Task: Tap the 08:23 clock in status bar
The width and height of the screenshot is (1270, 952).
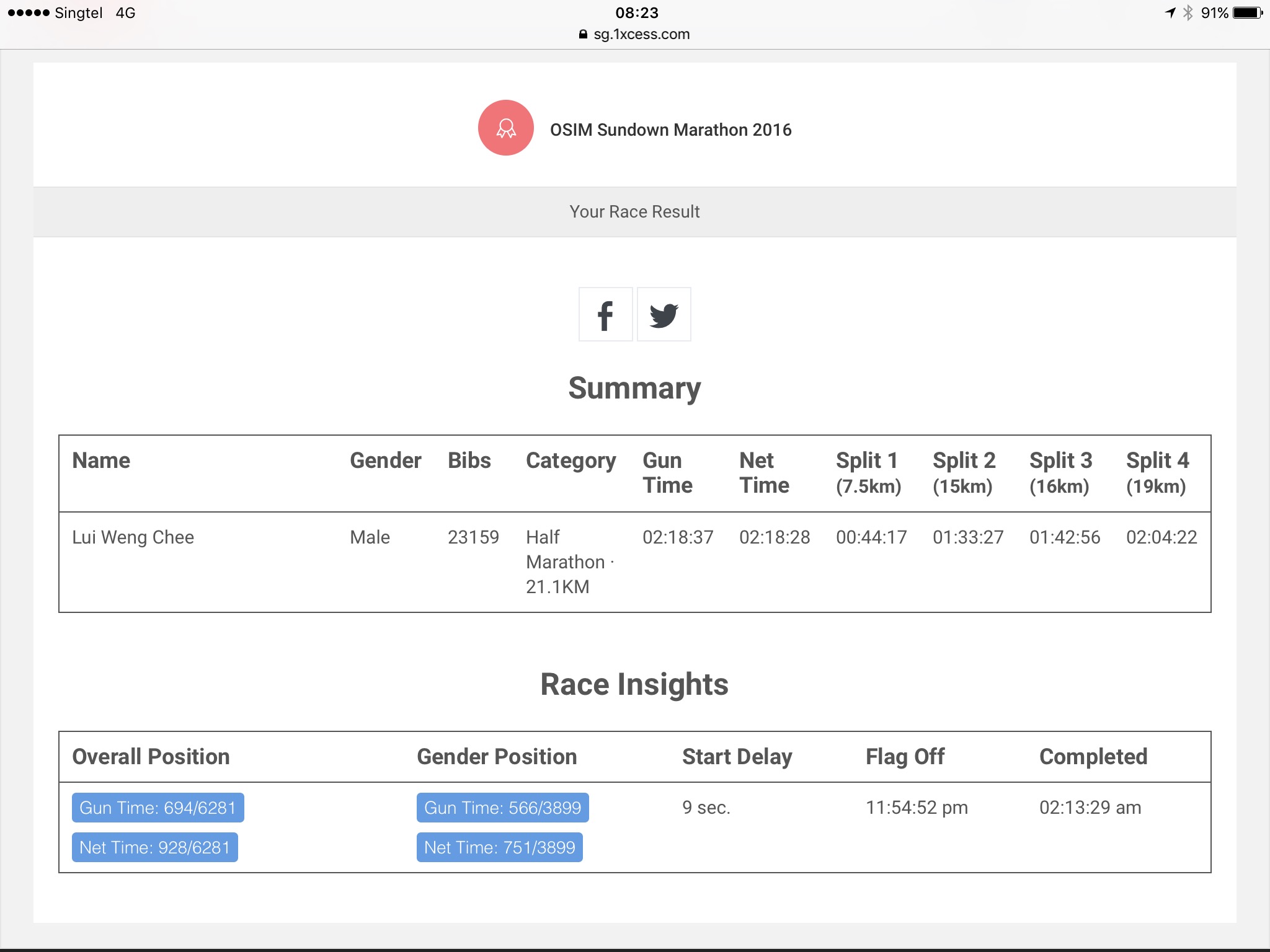Action: tap(637, 13)
